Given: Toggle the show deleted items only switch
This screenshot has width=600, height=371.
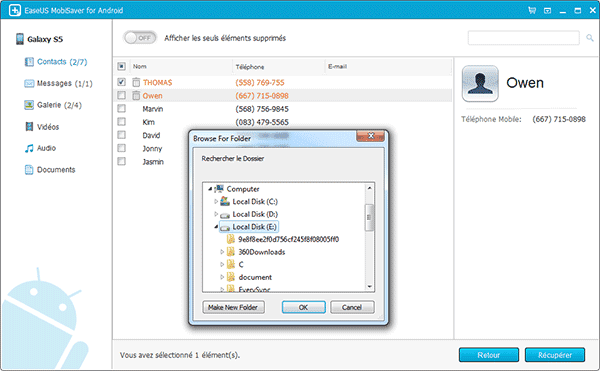Looking at the screenshot, I should [x=140, y=38].
